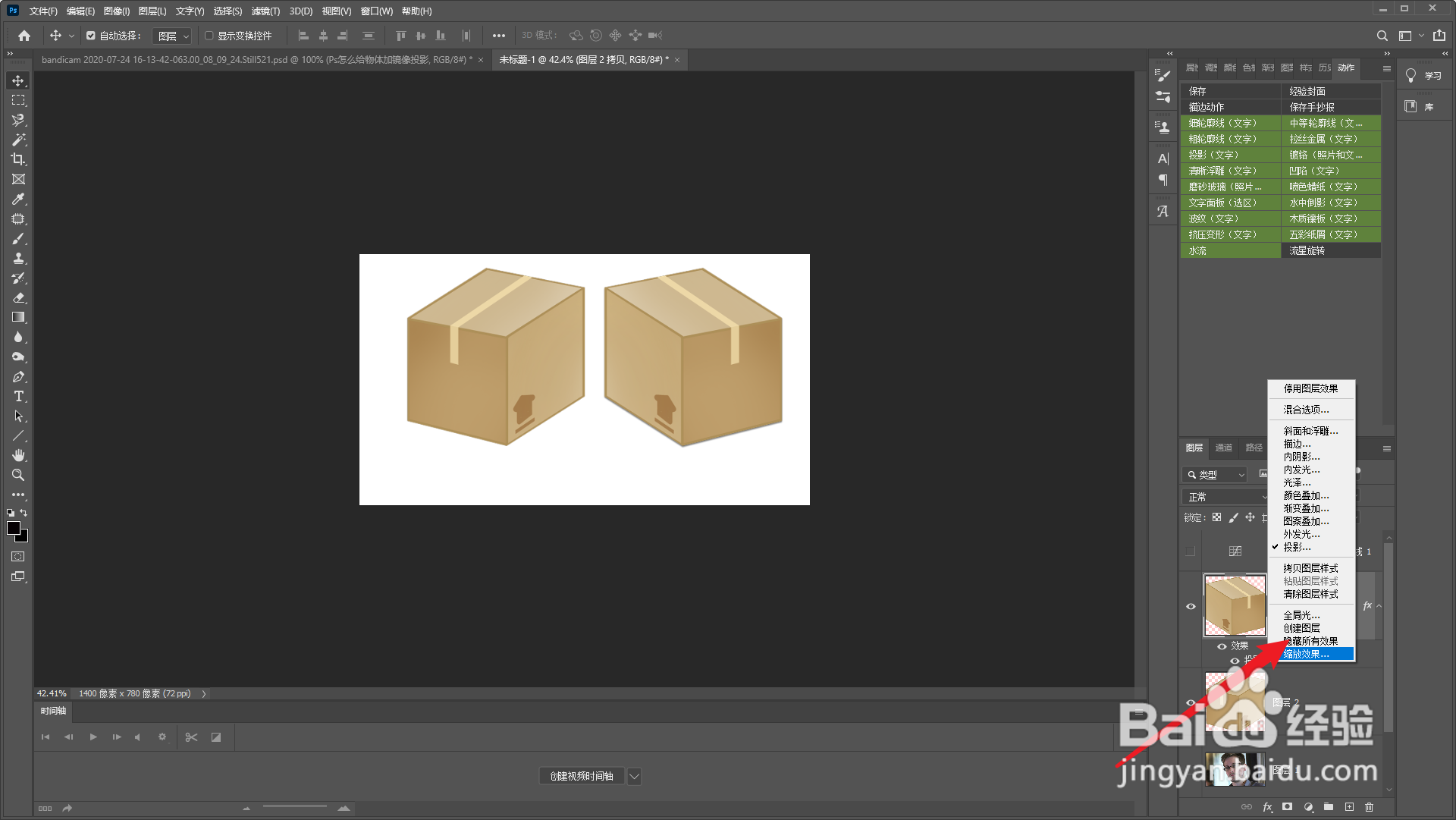
Task: Expand the 创建视频时间轴 dropdown arrow
Action: [635, 776]
